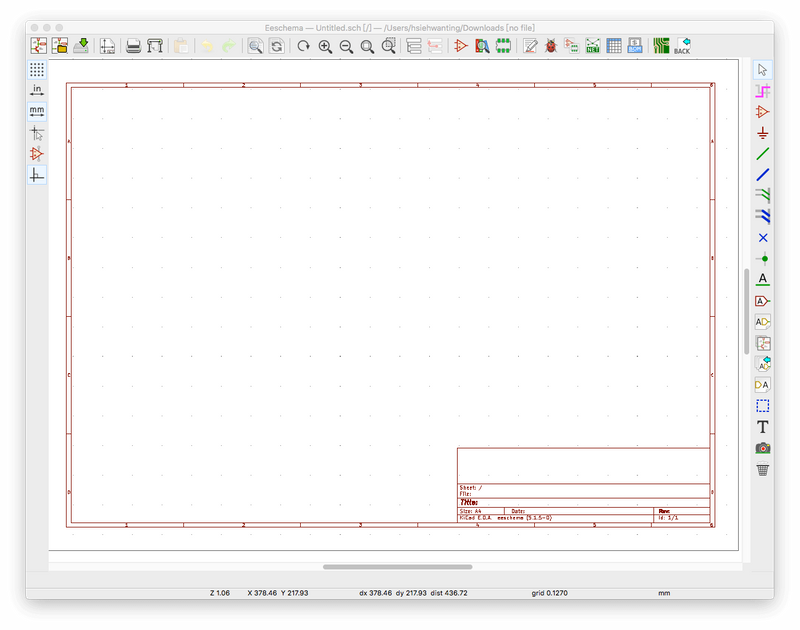The width and height of the screenshot is (800, 630).
Task: Generate bill of materials with BOM icon
Action: (635, 46)
